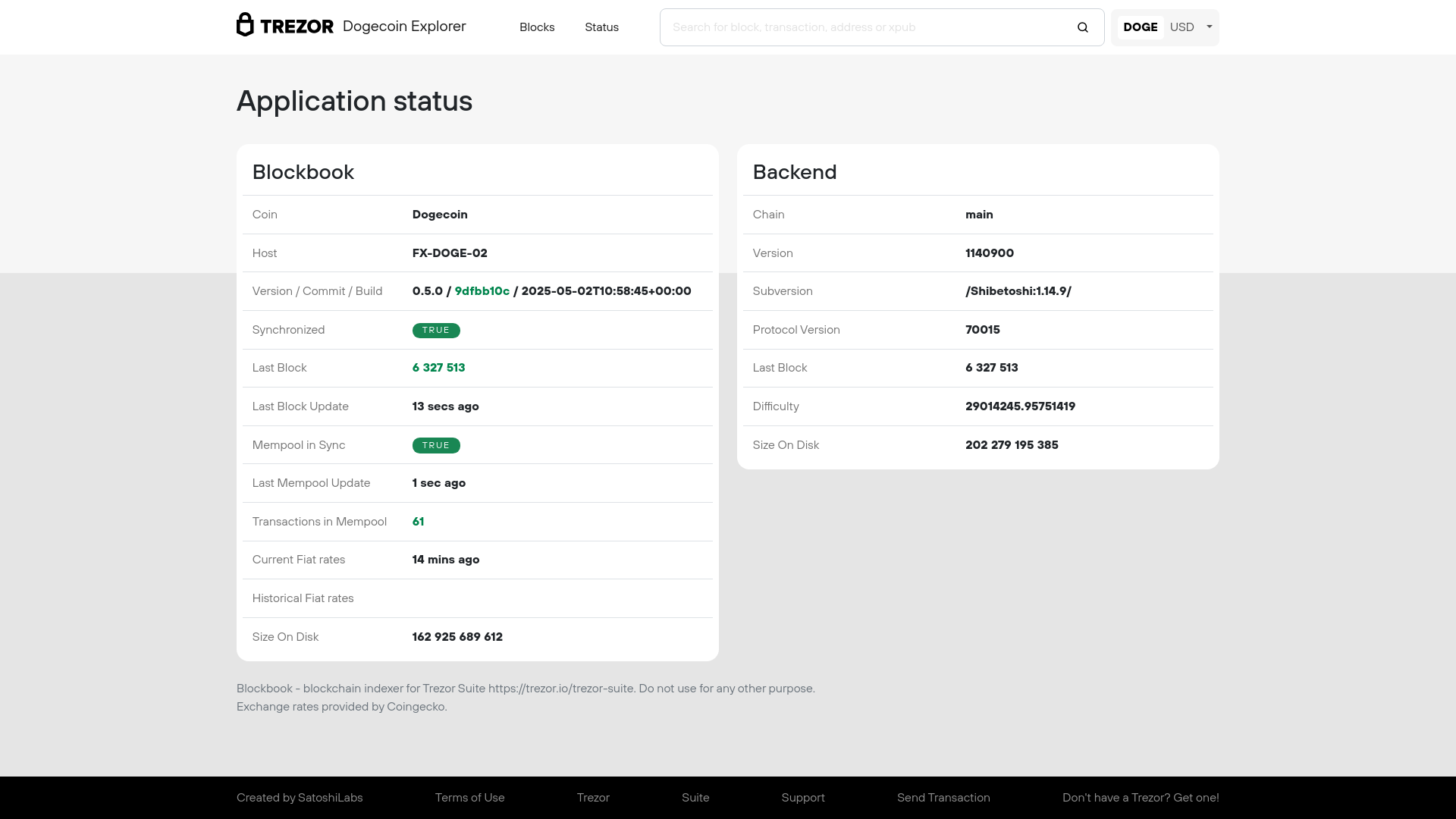Click the Blockbook indexer description text
The width and height of the screenshot is (1456, 819).
(x=526, y=689)
